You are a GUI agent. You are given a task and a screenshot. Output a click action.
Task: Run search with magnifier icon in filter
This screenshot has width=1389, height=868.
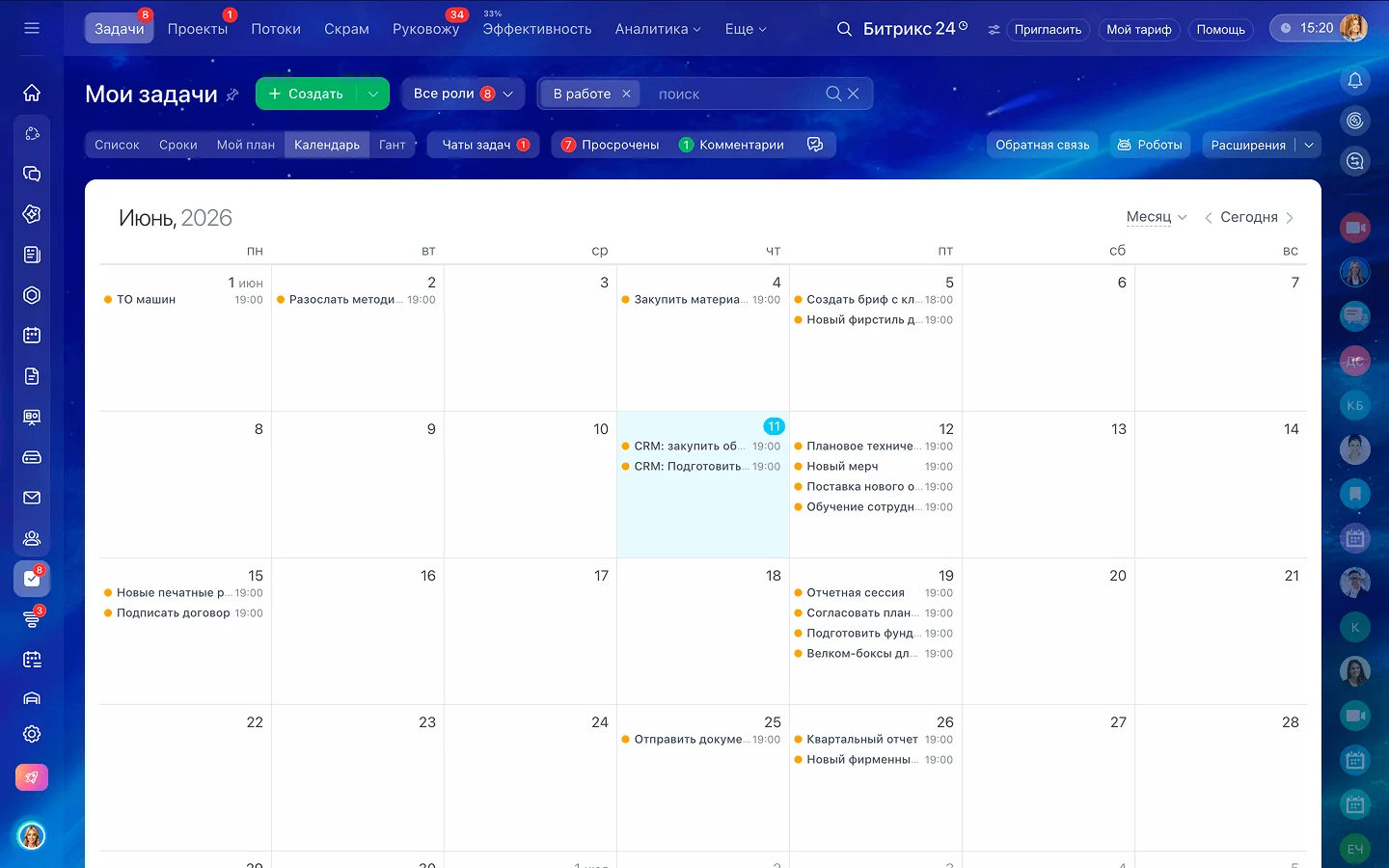pyautogui.click(x=833, y=94)
